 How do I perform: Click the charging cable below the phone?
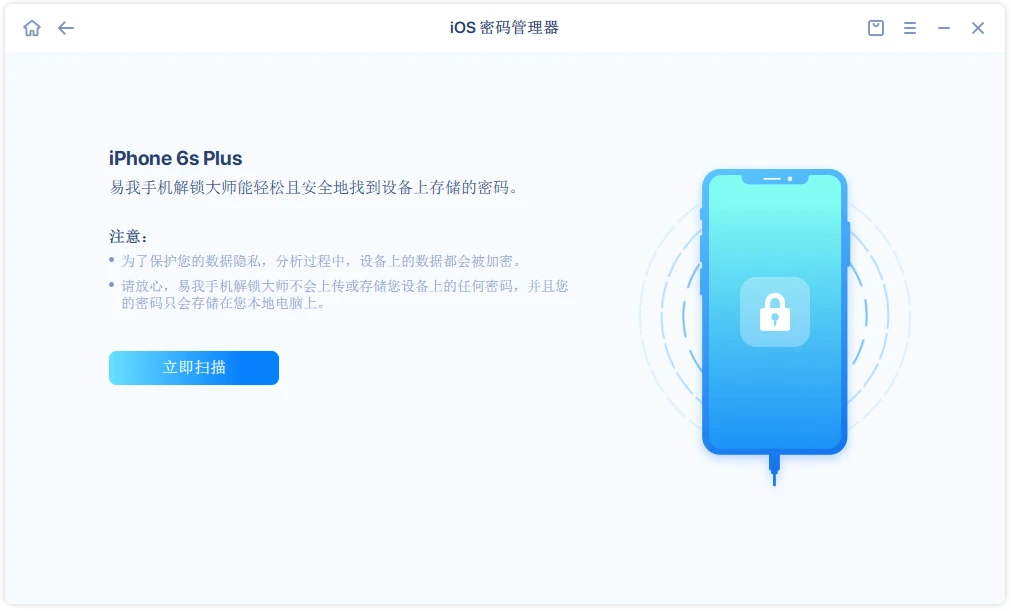coord(774,470)
